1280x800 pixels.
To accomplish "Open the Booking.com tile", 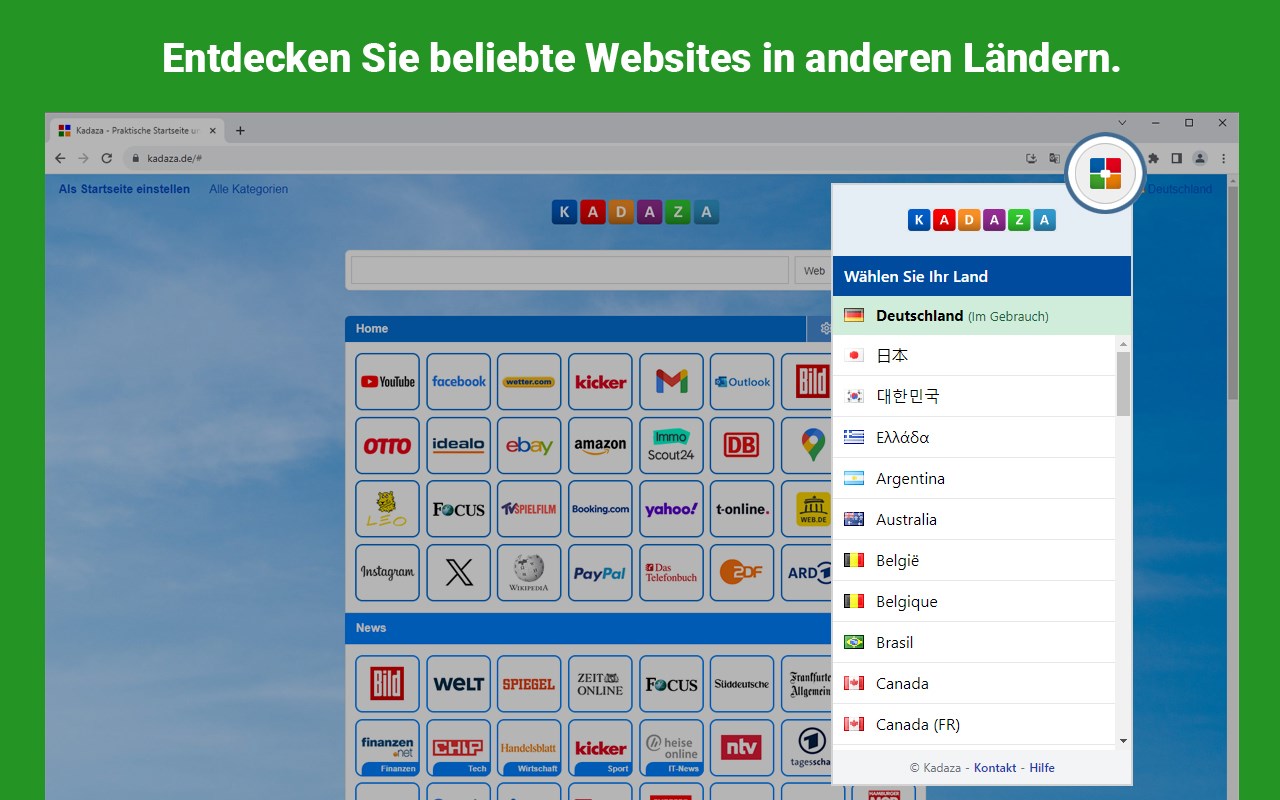I will pyautogui.click(x=600, y=509).
